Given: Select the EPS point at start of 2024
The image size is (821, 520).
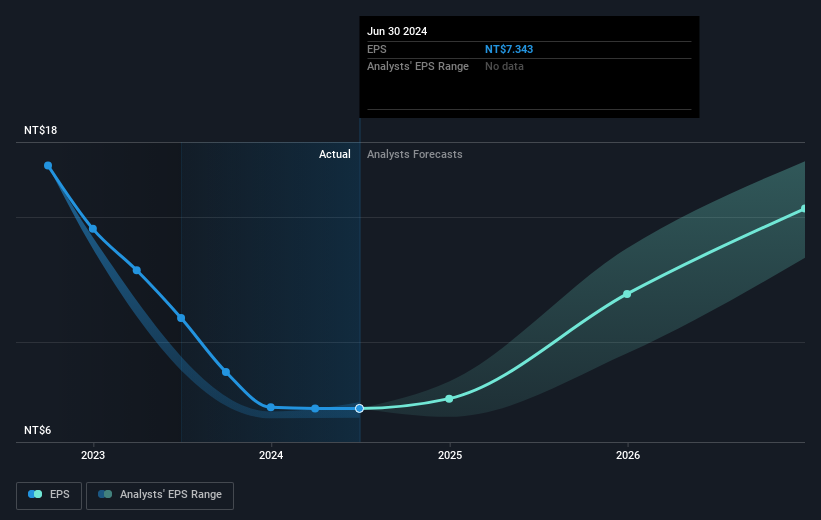Looking at the screenshot, I should pyautogui.click(x=271, y=407).
